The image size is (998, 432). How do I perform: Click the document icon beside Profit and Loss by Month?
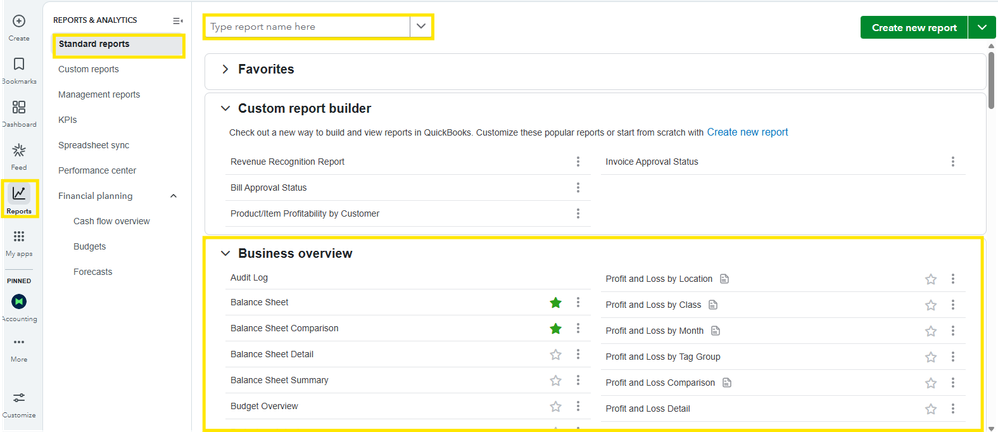(715, 331)
